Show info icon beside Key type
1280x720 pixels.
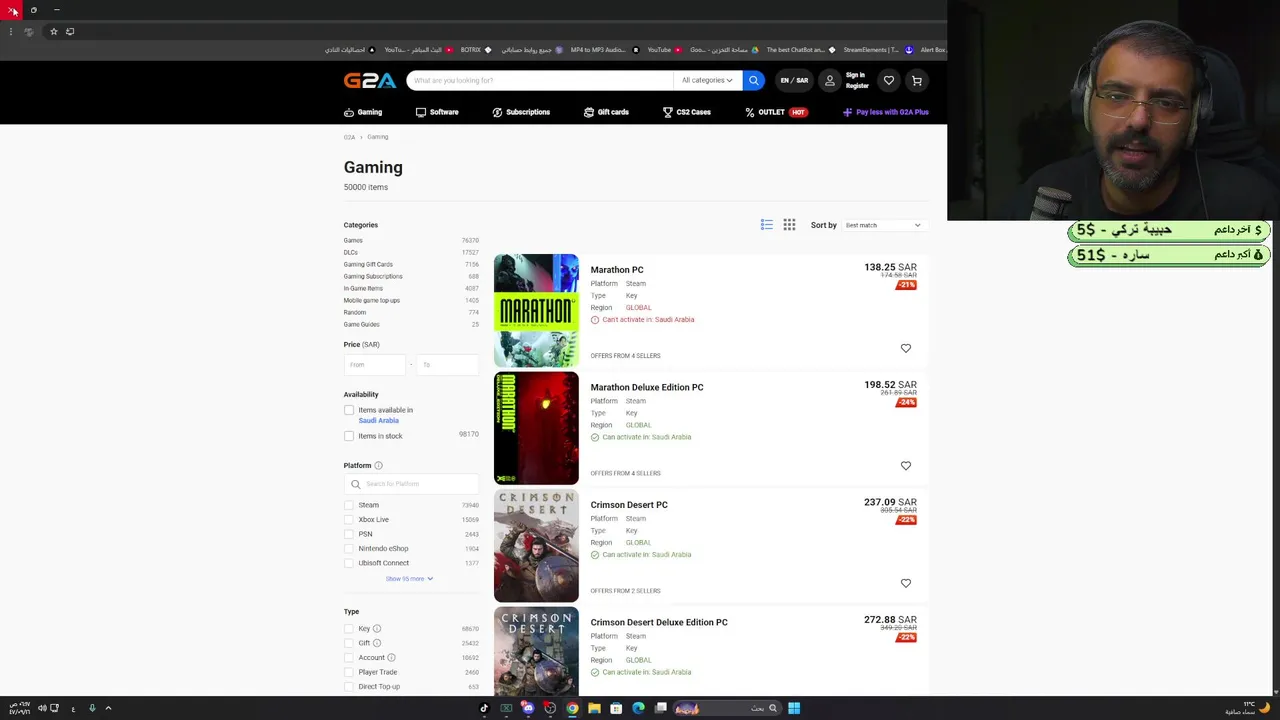tap(377, 628)
